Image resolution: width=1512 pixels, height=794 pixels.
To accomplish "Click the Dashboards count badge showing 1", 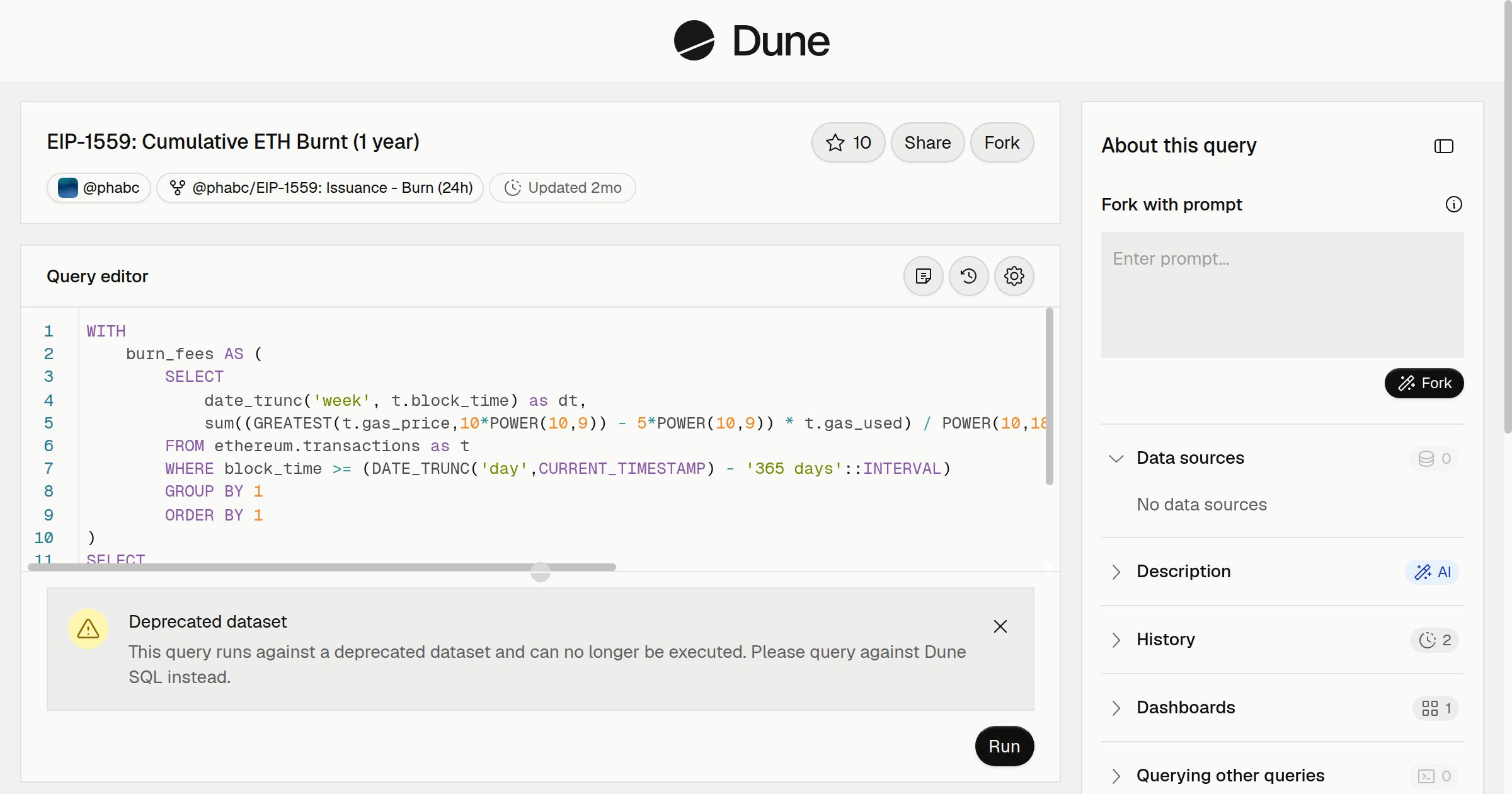I will click(x=1436, y=708).
